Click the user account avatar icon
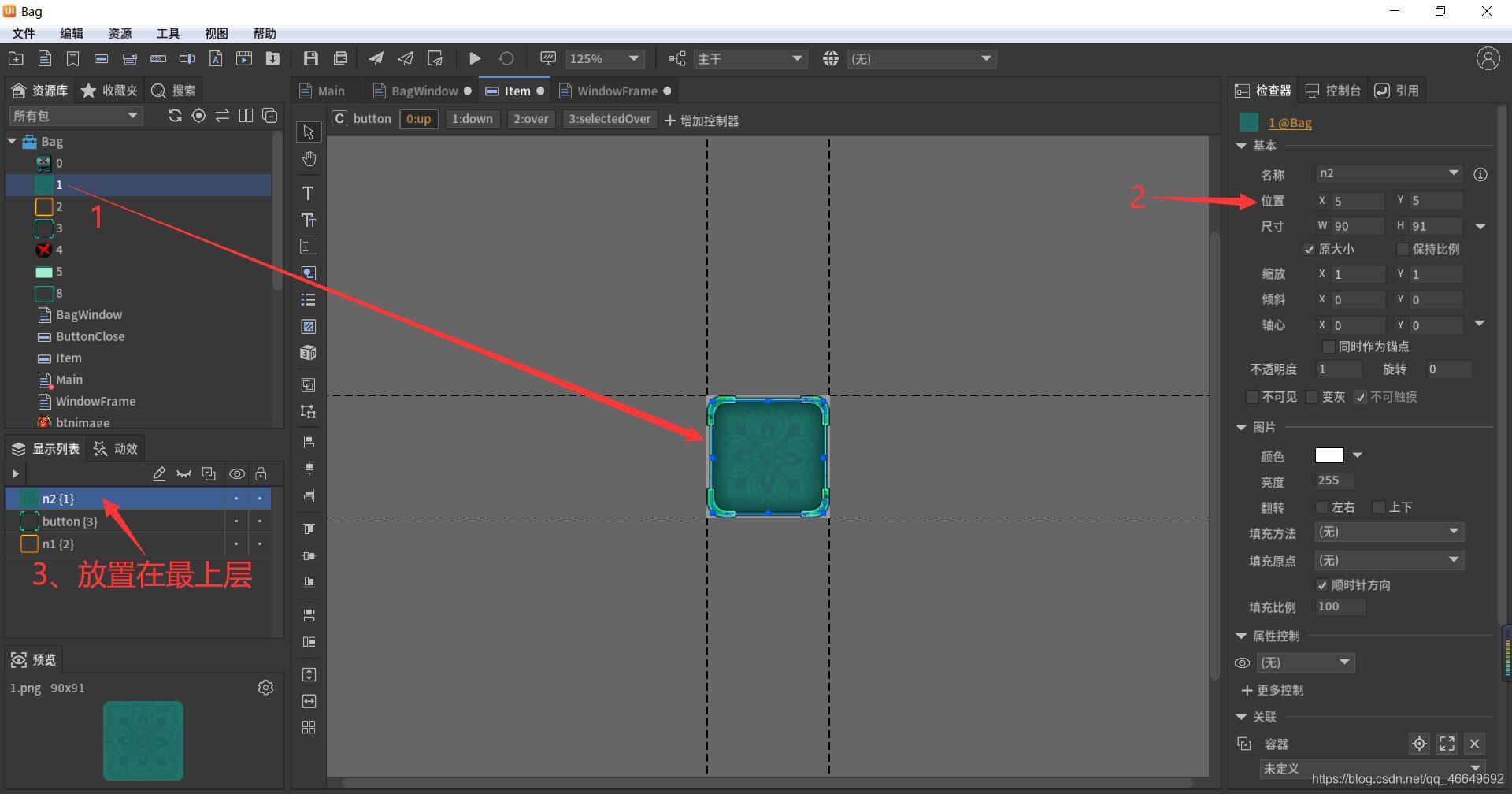 [1488, 58]
